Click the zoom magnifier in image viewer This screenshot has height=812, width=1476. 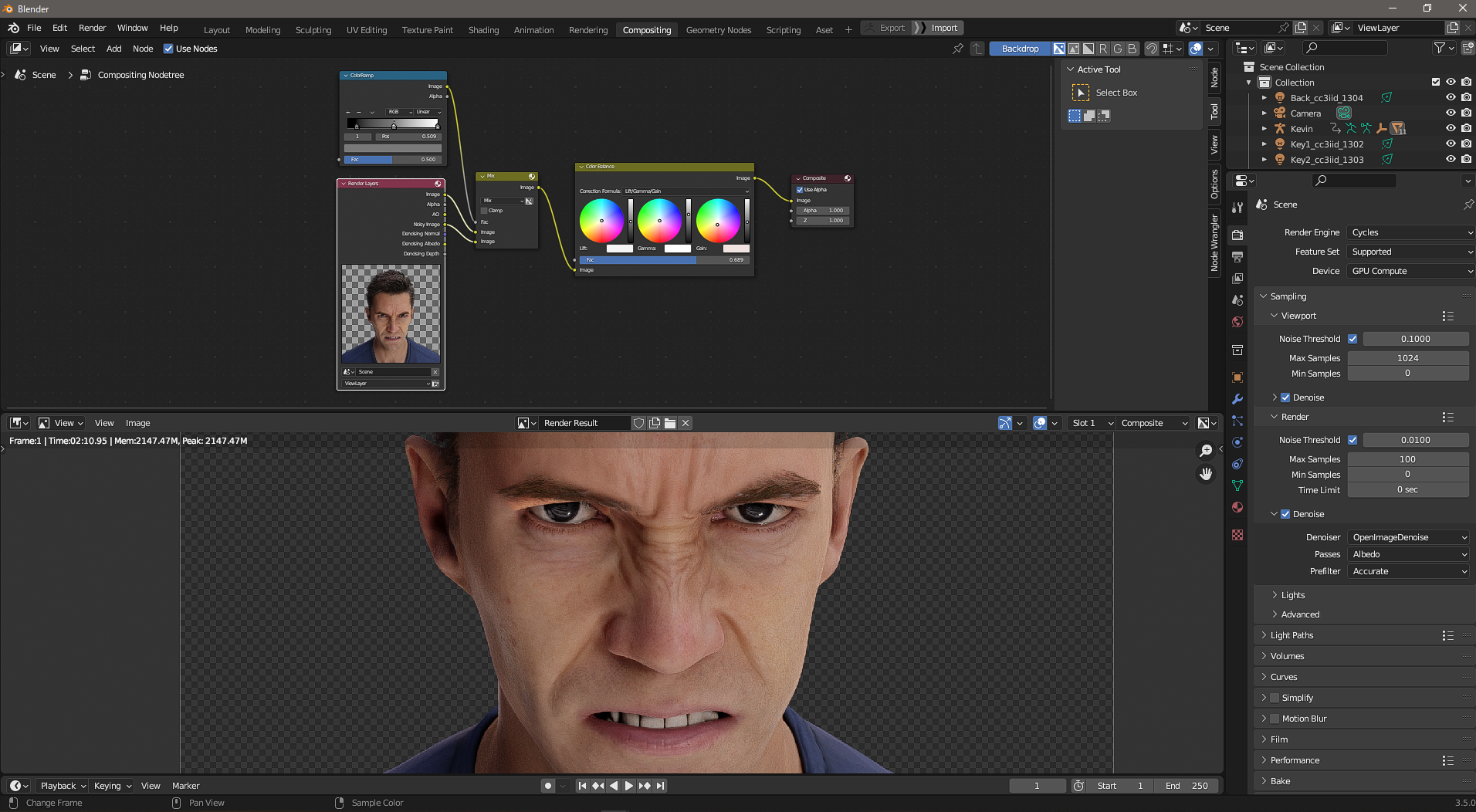pyautogui.click(x=1206, y=451)
